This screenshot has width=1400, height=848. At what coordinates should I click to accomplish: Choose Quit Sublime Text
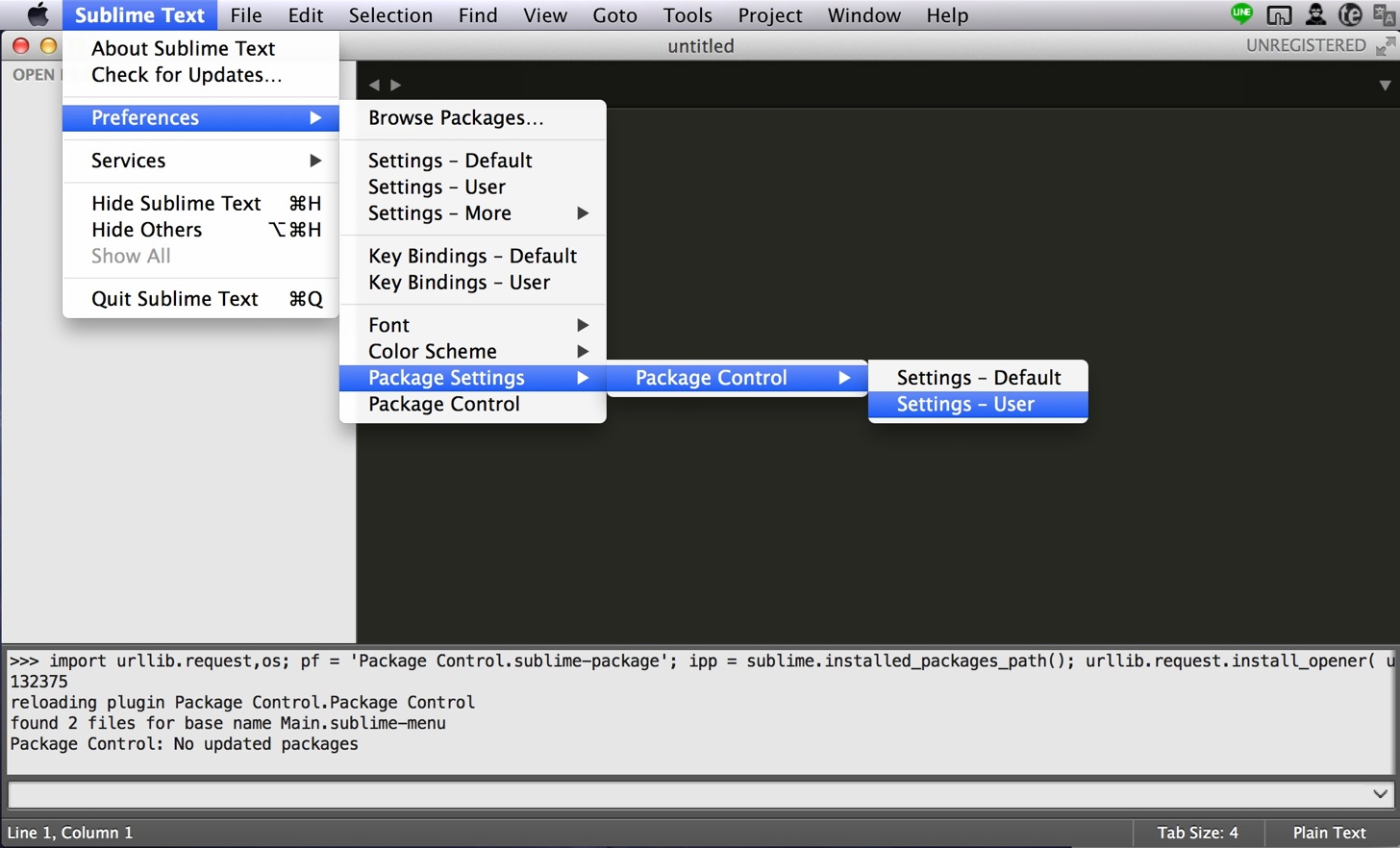pyautogui.click(x=201, y=299)
